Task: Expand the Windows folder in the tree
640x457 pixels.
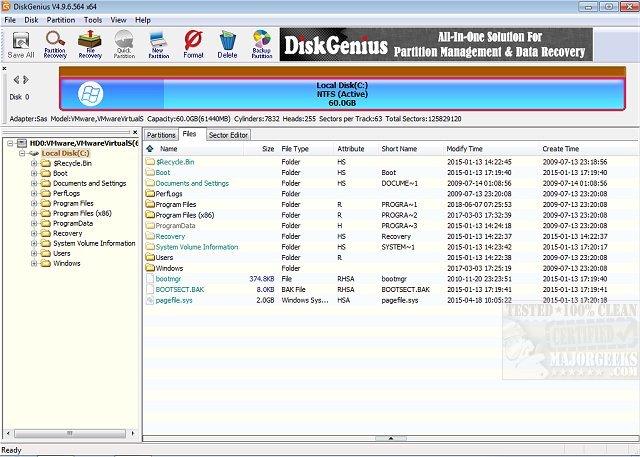Action: pyautogui.click(x=34, y=263)
